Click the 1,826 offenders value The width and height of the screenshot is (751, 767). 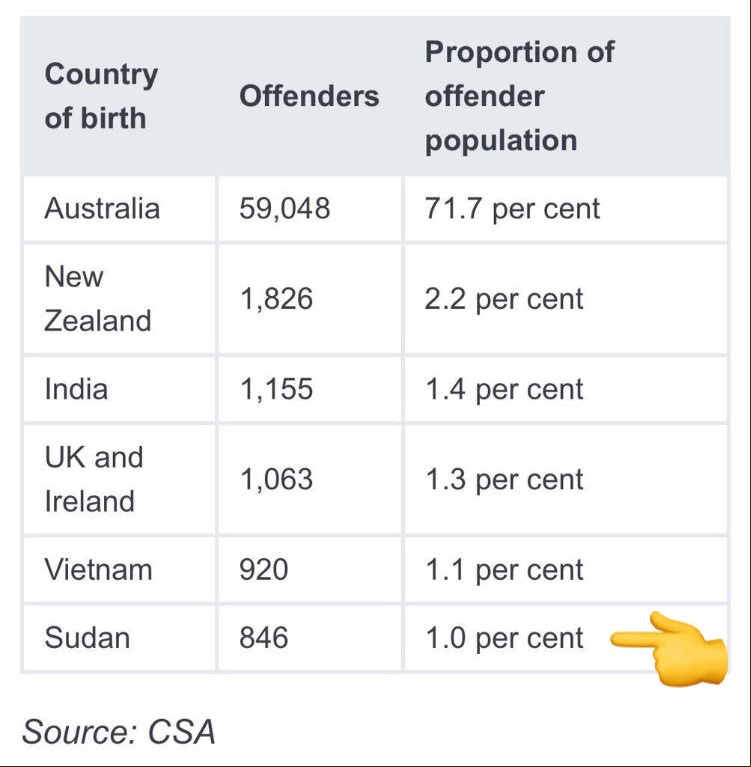(x=276, y=298)
